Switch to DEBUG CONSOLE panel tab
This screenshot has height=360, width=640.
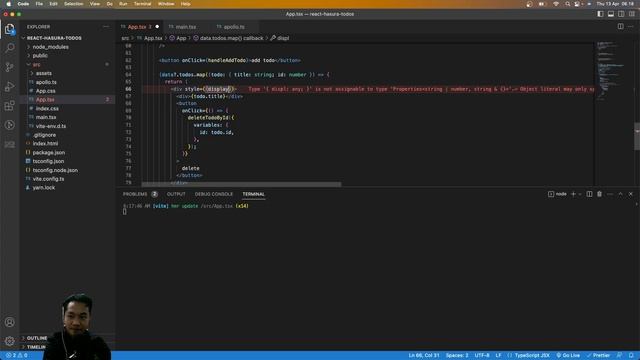pos(213,194)
